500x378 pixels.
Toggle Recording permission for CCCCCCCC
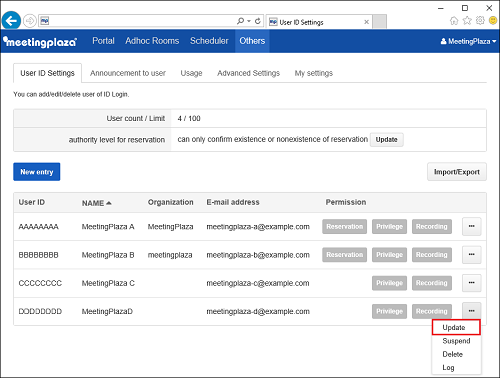(x=432, y=283)
